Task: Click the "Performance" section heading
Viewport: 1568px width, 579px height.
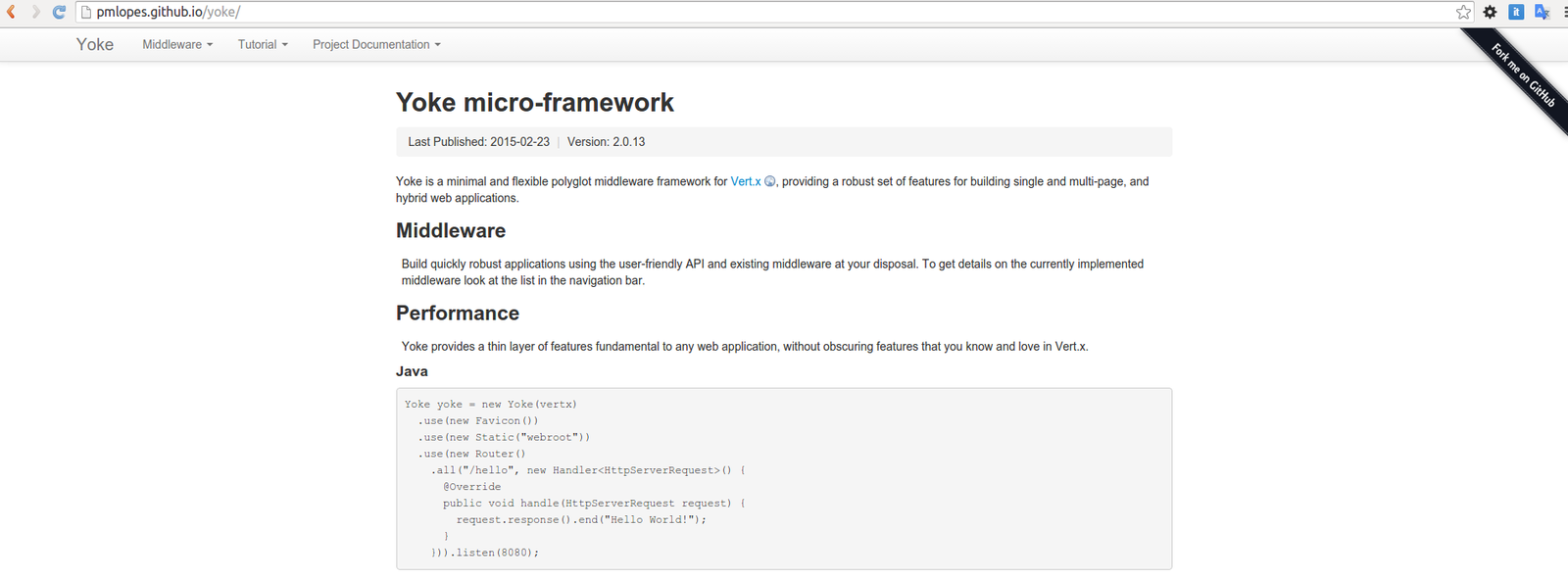Action: pyautogui.click(x=458, y=313)
